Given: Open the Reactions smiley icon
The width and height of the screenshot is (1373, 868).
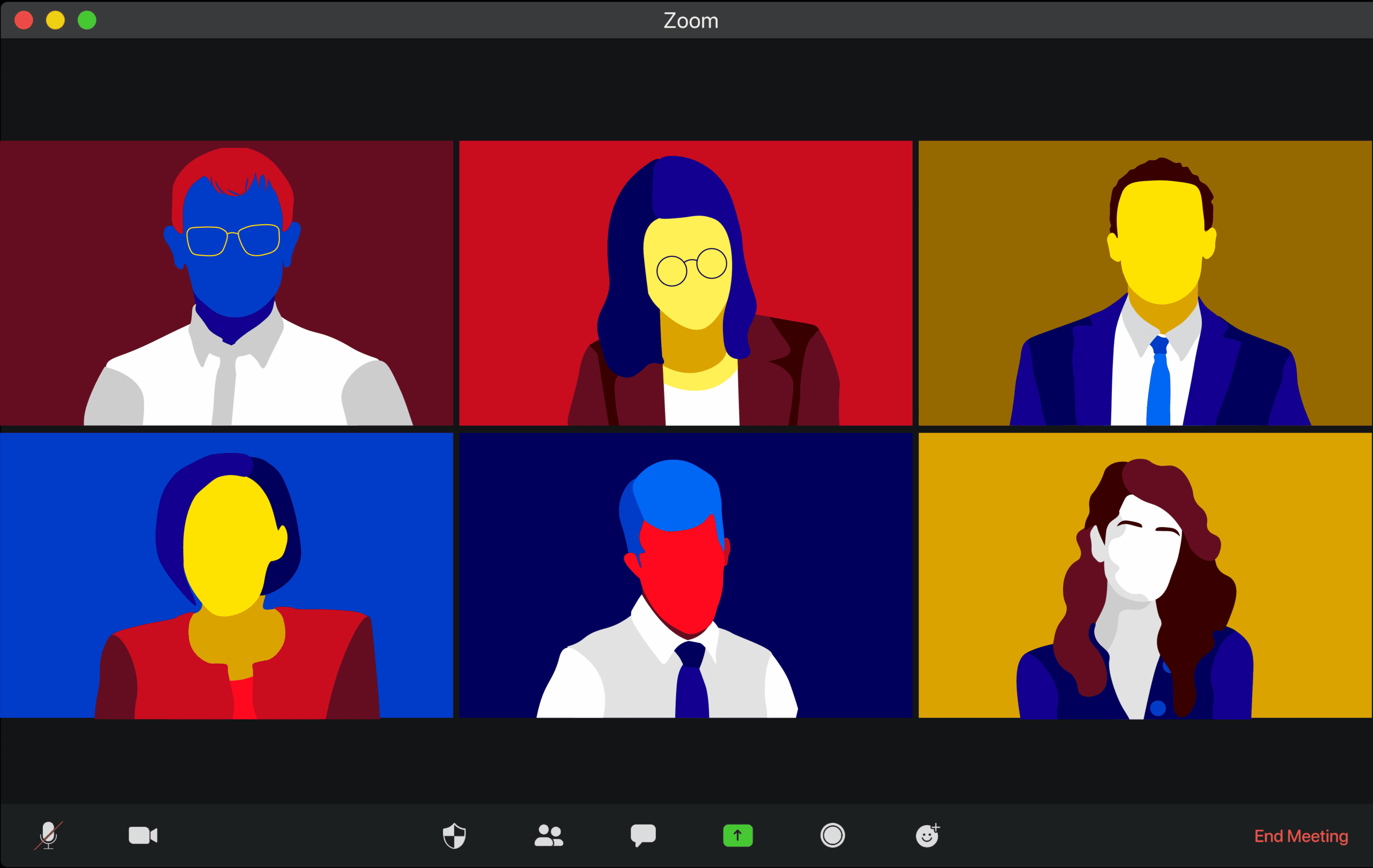Looking at the screenshot, I should 927,835.
